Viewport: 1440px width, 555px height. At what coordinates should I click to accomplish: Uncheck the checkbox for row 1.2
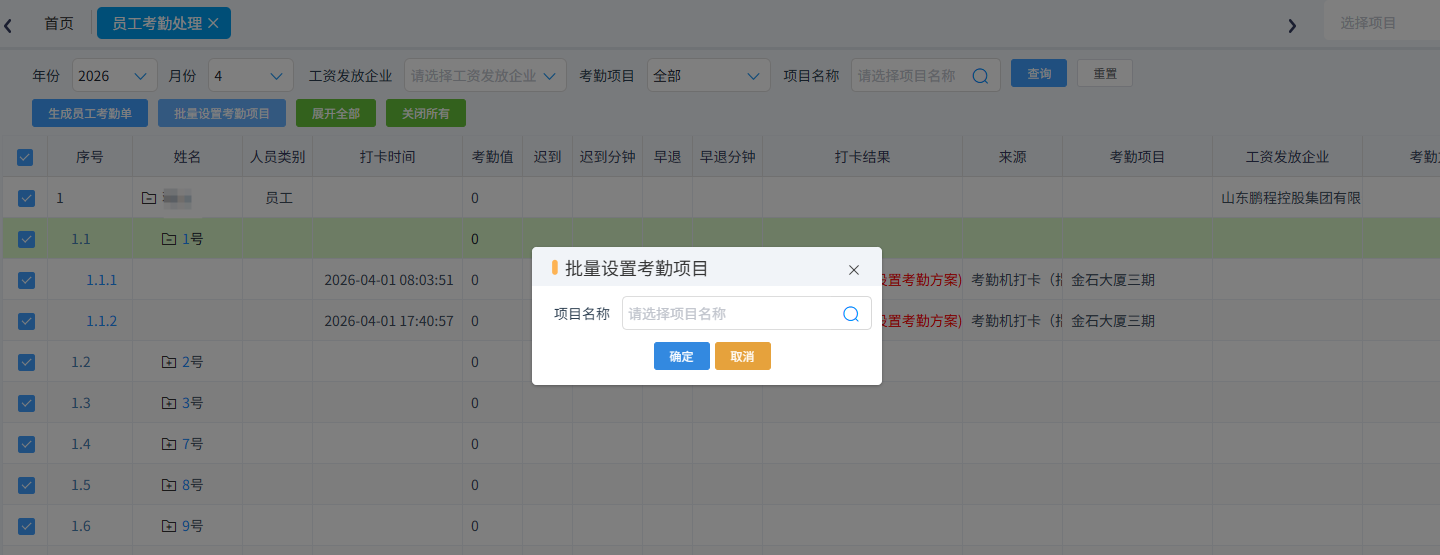click(26, 362)
